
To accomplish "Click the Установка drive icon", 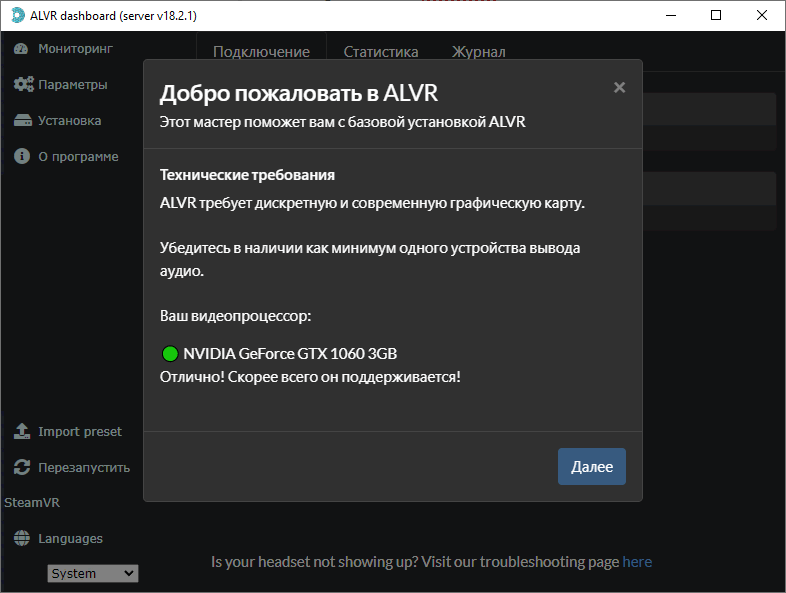I will click(x=23, y=120).
